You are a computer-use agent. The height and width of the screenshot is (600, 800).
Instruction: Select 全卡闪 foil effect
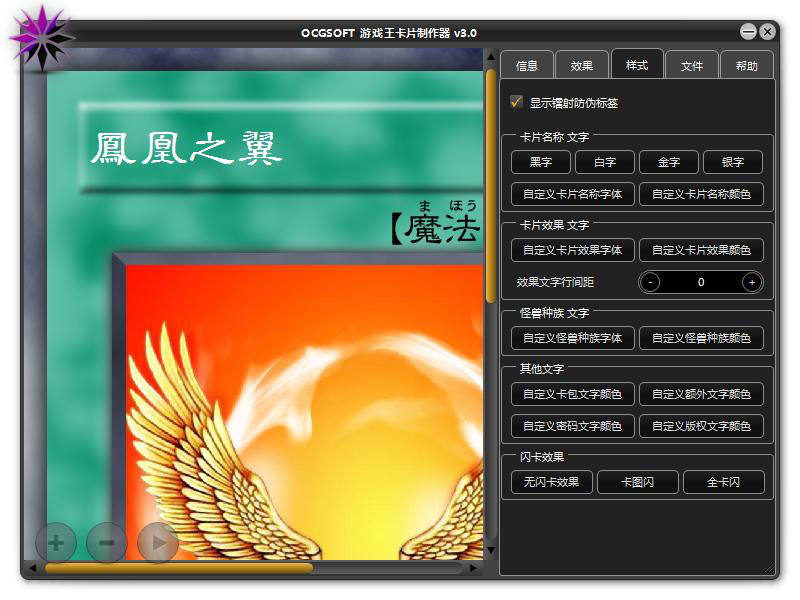[723, 482]
